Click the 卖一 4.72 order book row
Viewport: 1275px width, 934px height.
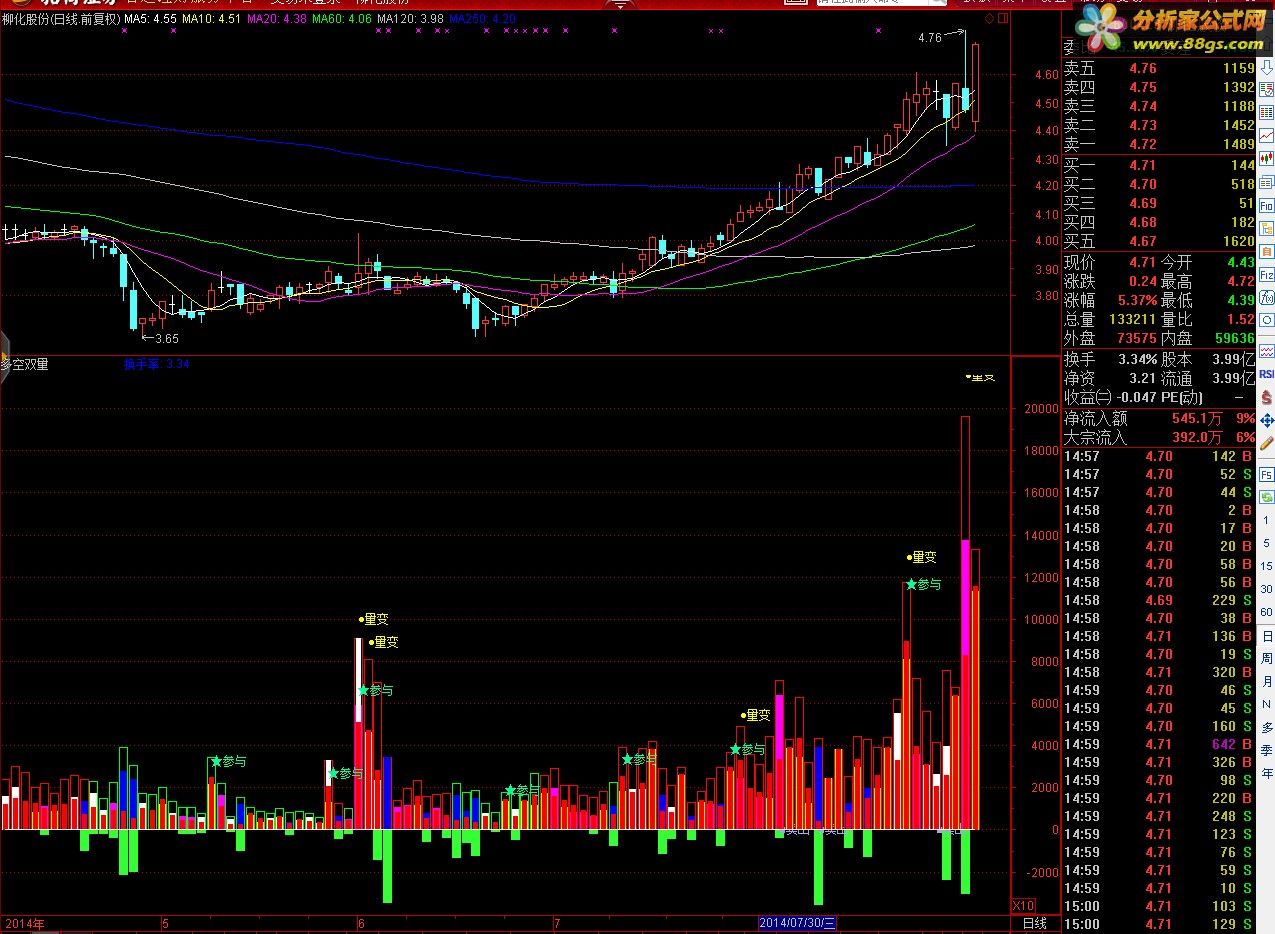[x=1158, y=144]
